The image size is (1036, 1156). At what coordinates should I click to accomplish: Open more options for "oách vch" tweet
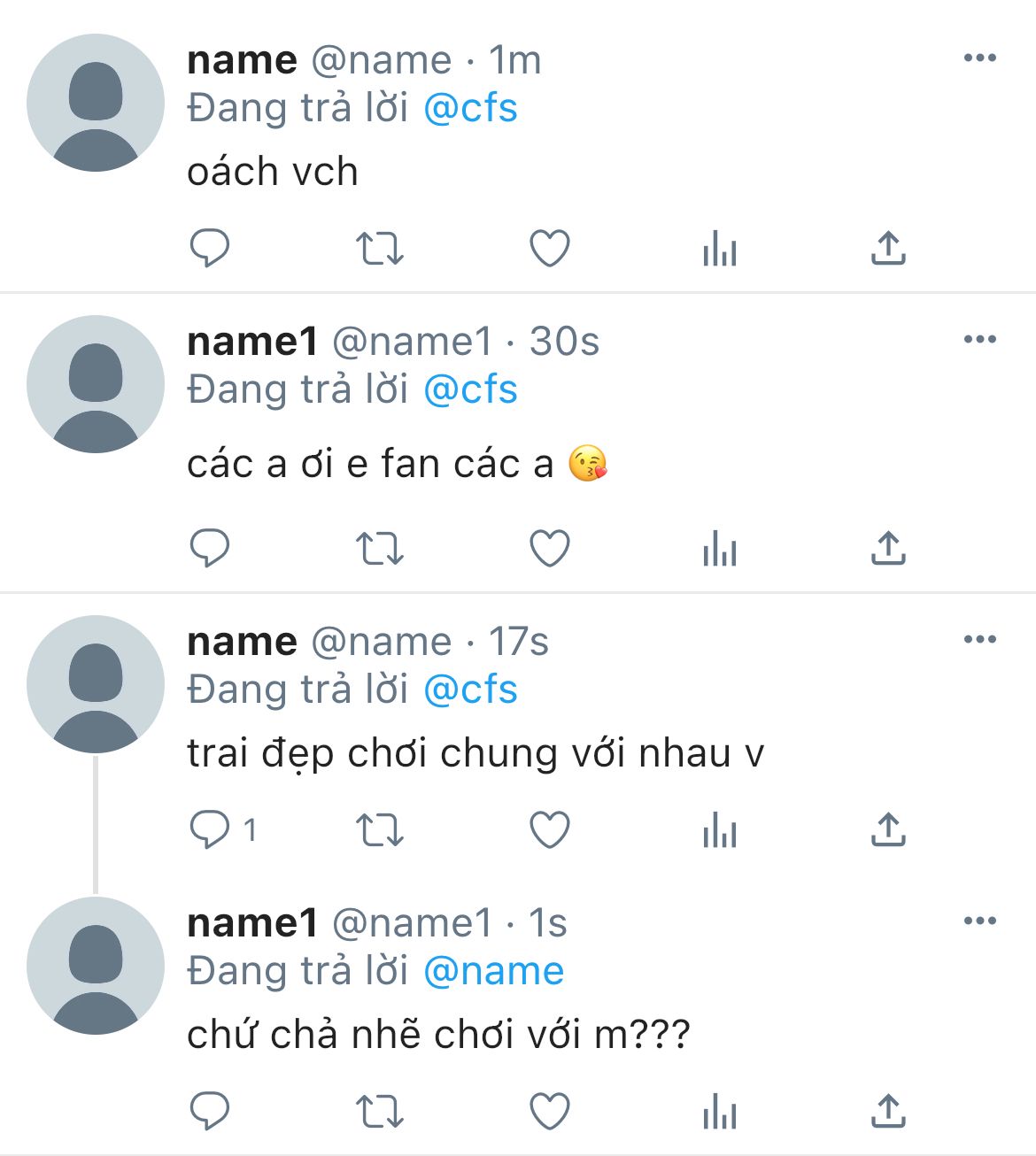(979, 58)
